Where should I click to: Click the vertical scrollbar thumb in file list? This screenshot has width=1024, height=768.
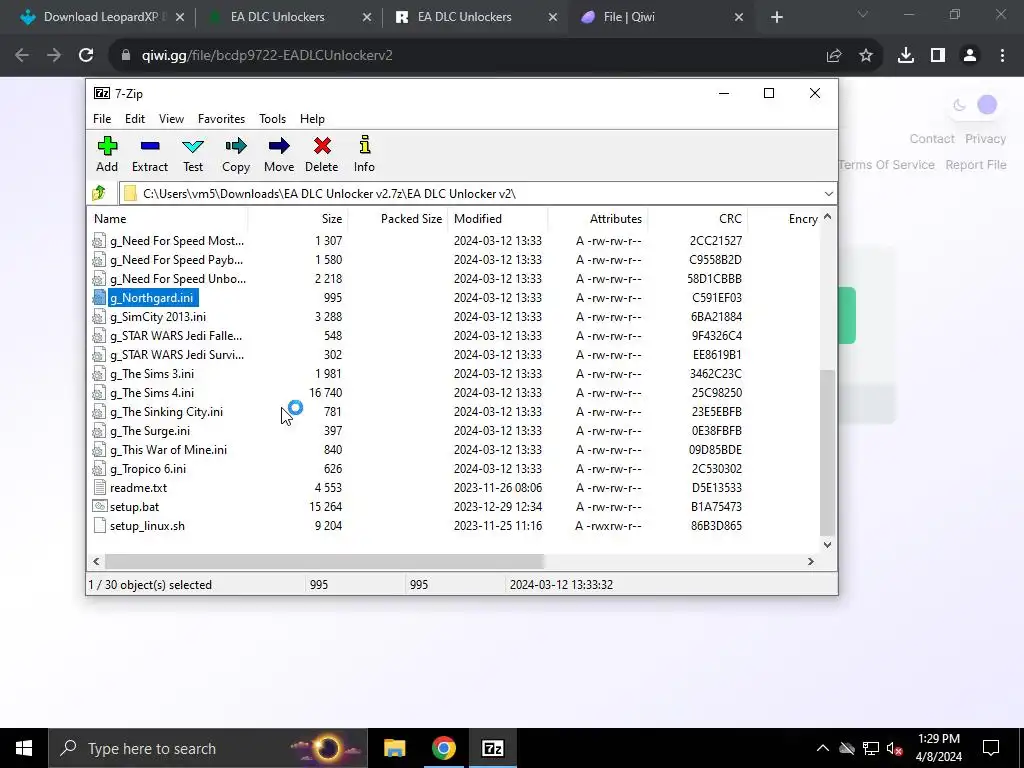coord(827,453)
